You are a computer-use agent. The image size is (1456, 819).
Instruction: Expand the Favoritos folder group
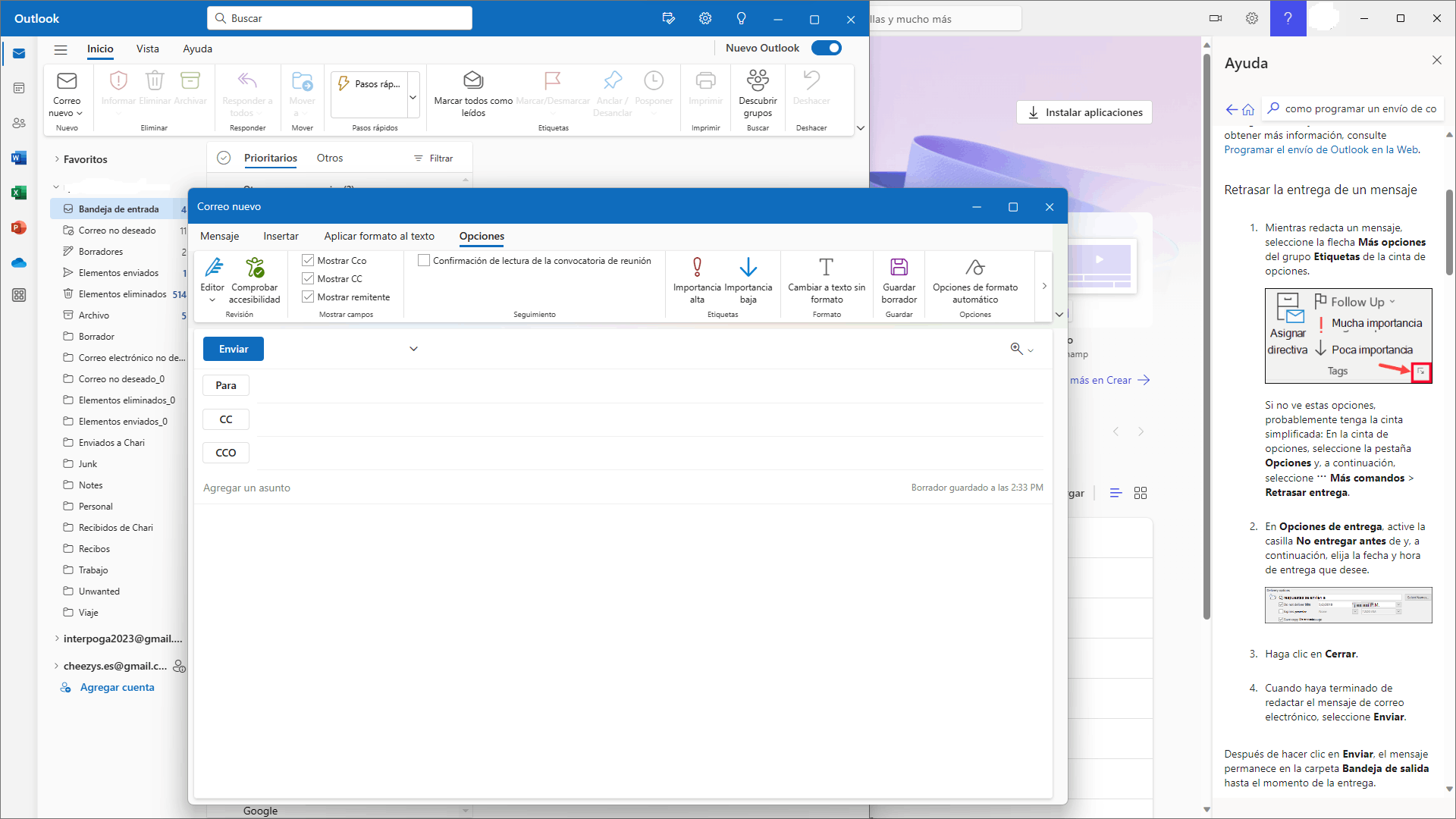tap(57, 159)
